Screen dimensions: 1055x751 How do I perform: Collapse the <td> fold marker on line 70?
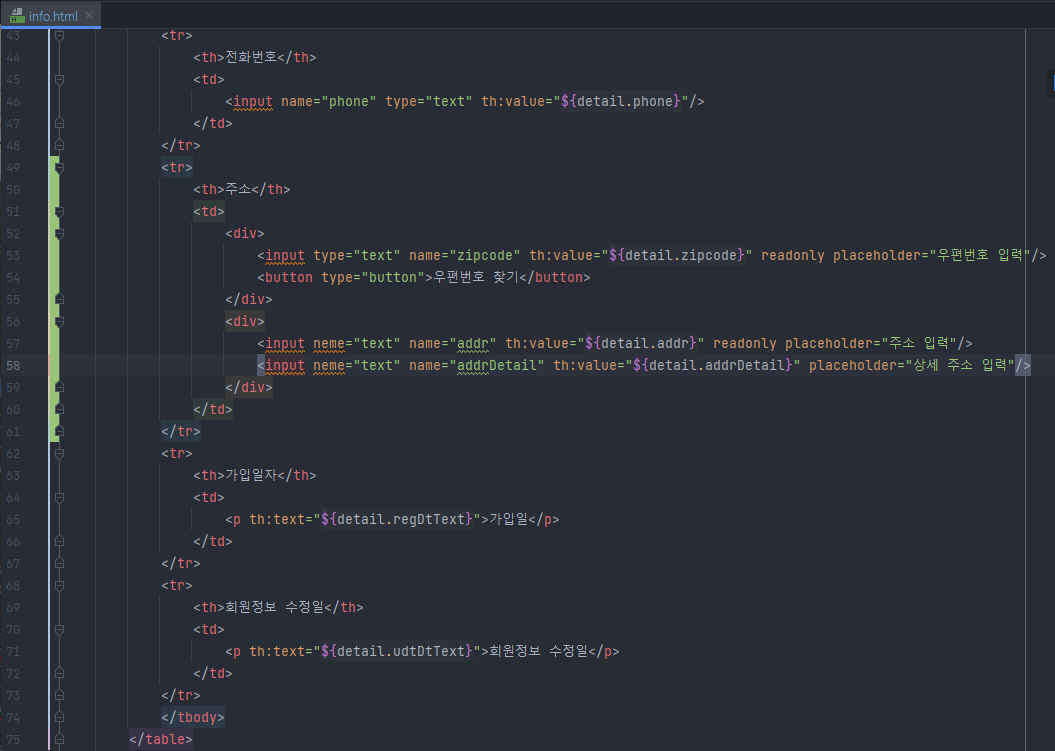[x=59, y=629]
